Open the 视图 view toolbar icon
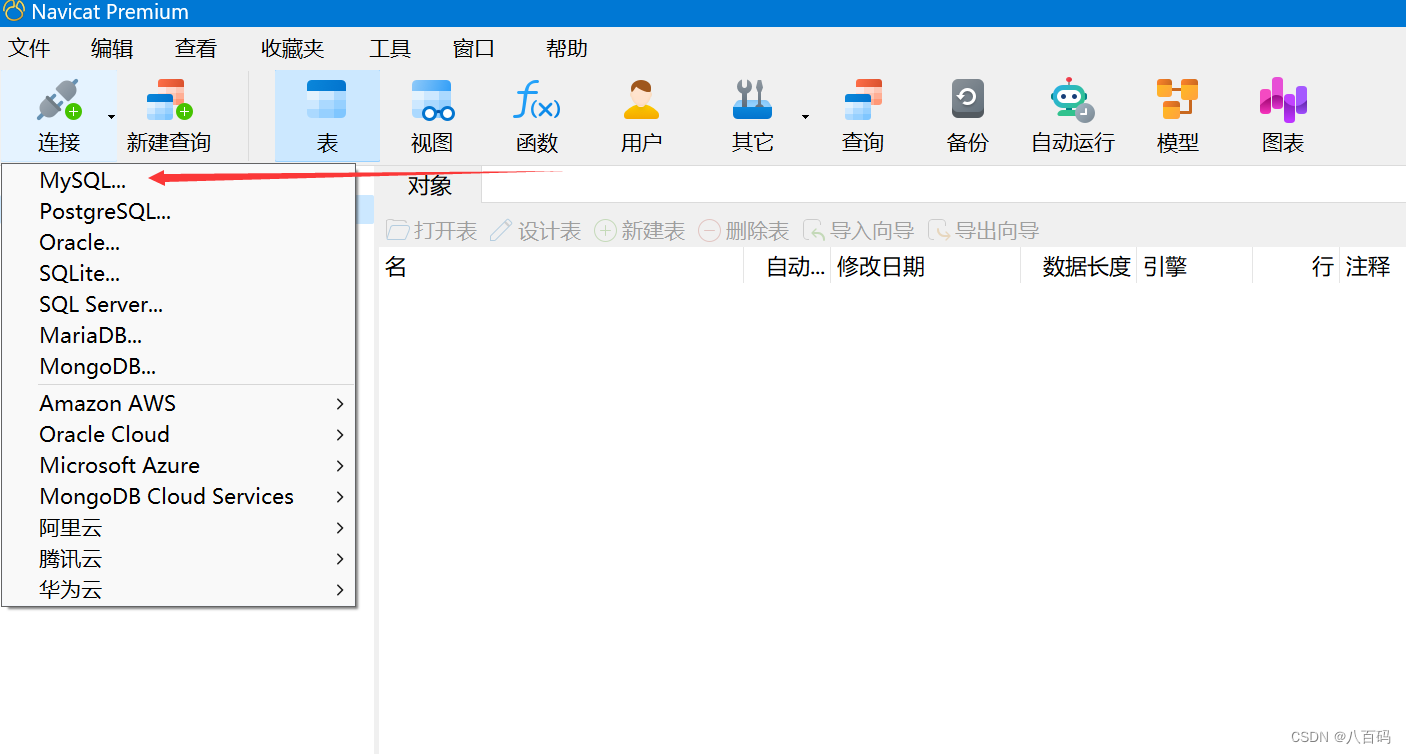 tap(432, 100)
